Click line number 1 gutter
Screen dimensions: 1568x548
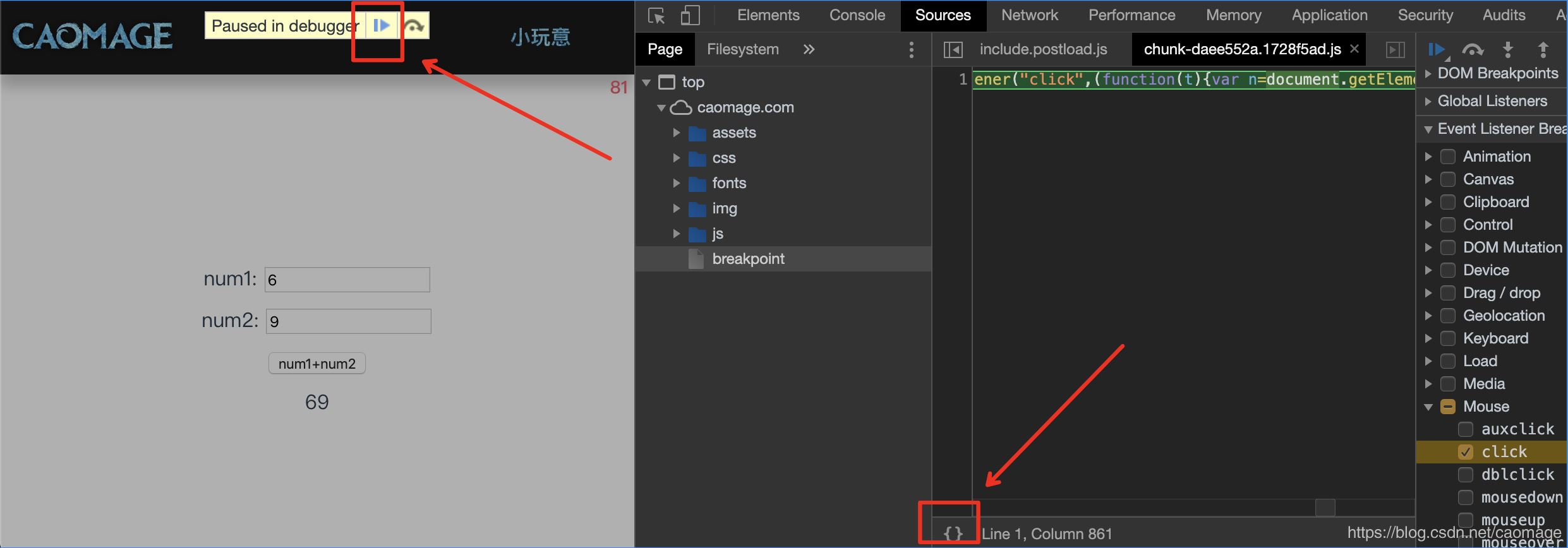tap(962, 80)
